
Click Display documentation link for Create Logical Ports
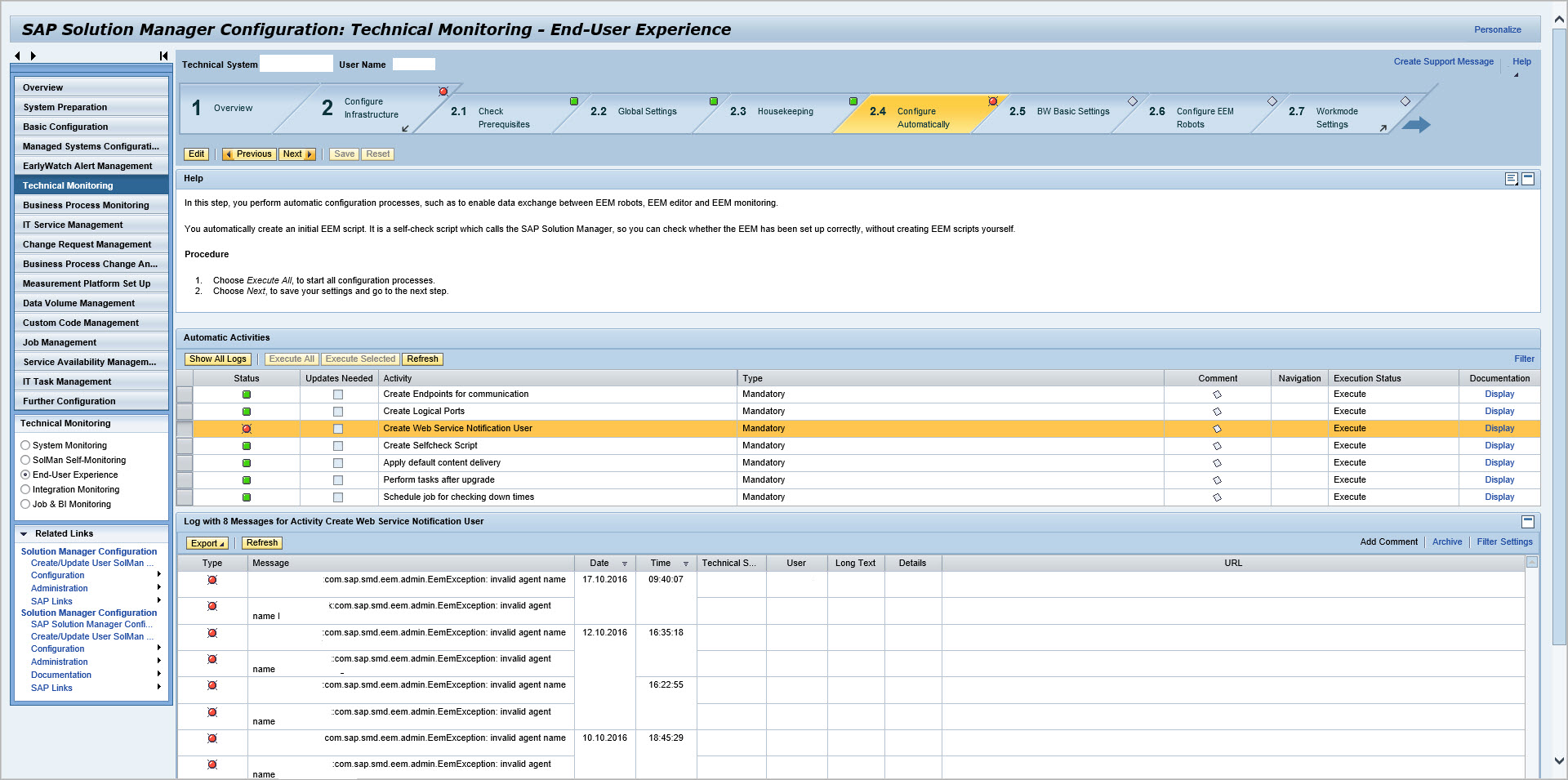click(1499, 412)
